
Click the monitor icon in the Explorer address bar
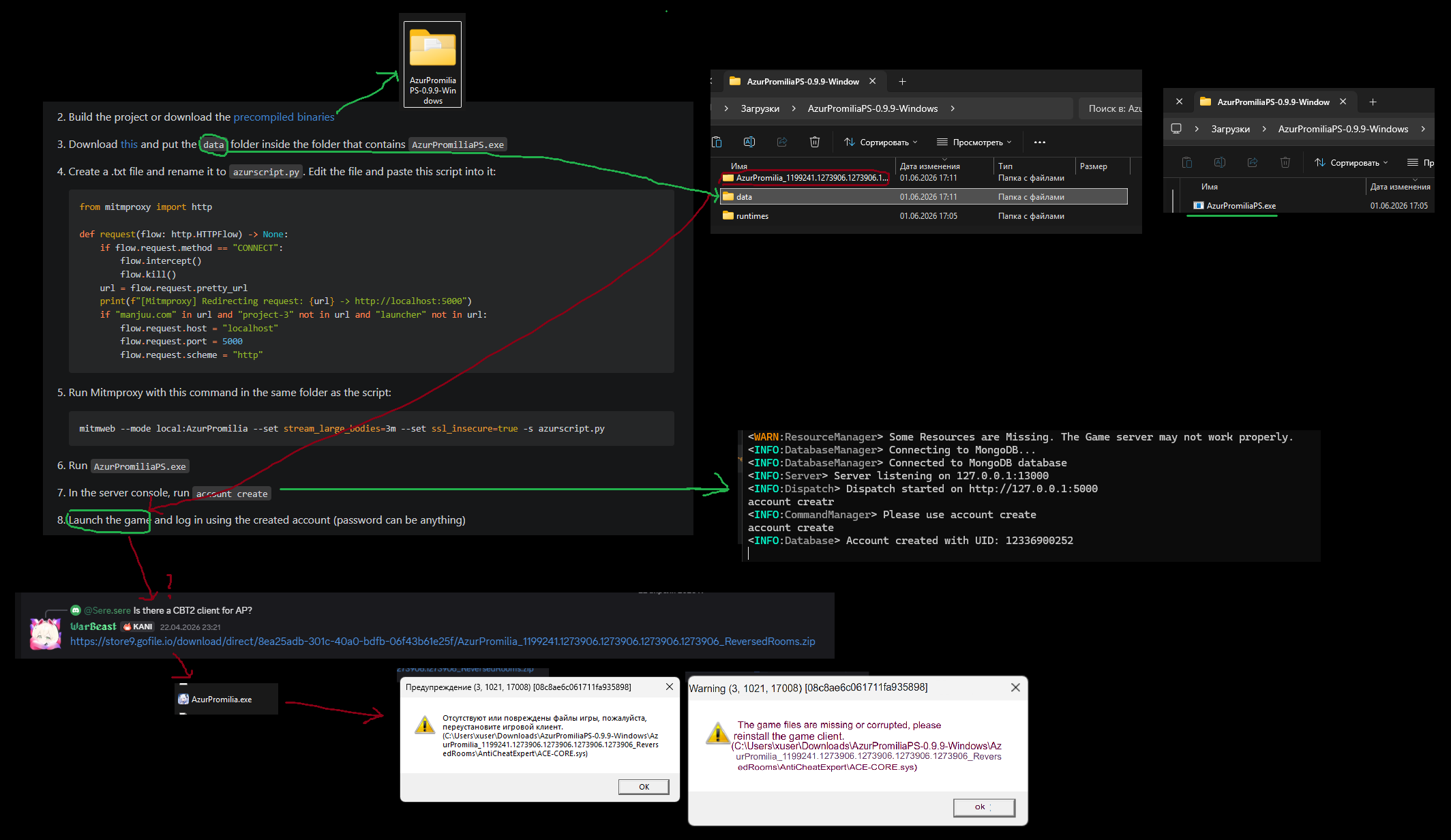click(1176, 128)
